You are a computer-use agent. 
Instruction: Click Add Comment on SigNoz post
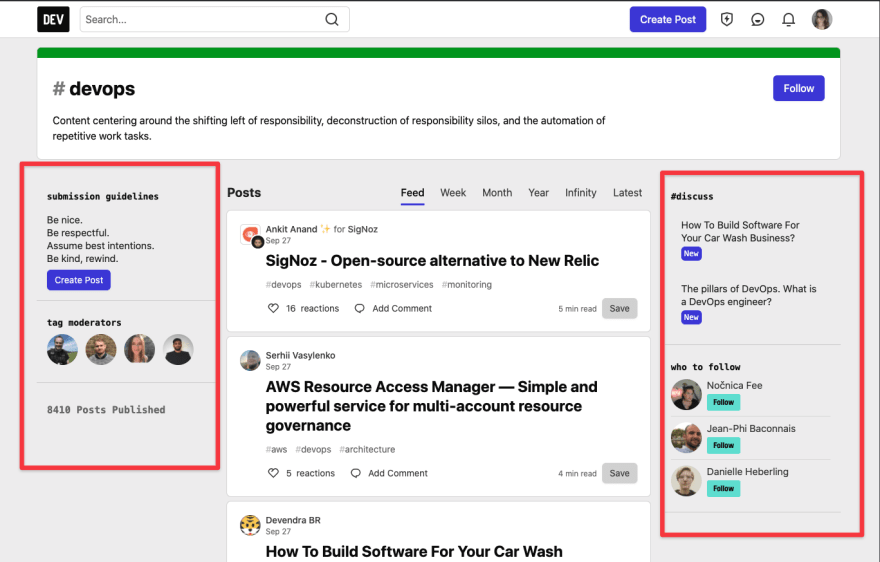[402, 308]
